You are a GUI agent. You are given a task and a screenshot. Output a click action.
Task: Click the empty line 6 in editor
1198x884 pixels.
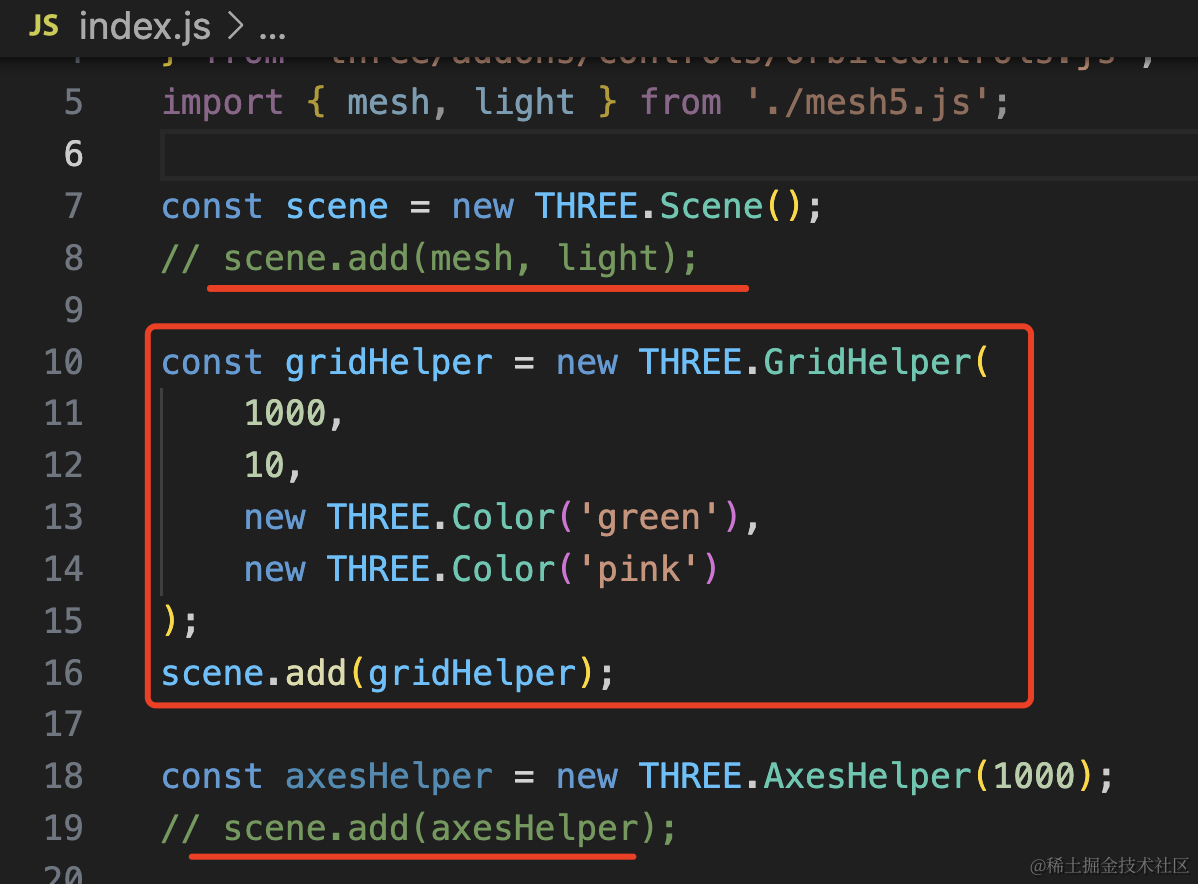pyautogui.click(x=678, y=155)
